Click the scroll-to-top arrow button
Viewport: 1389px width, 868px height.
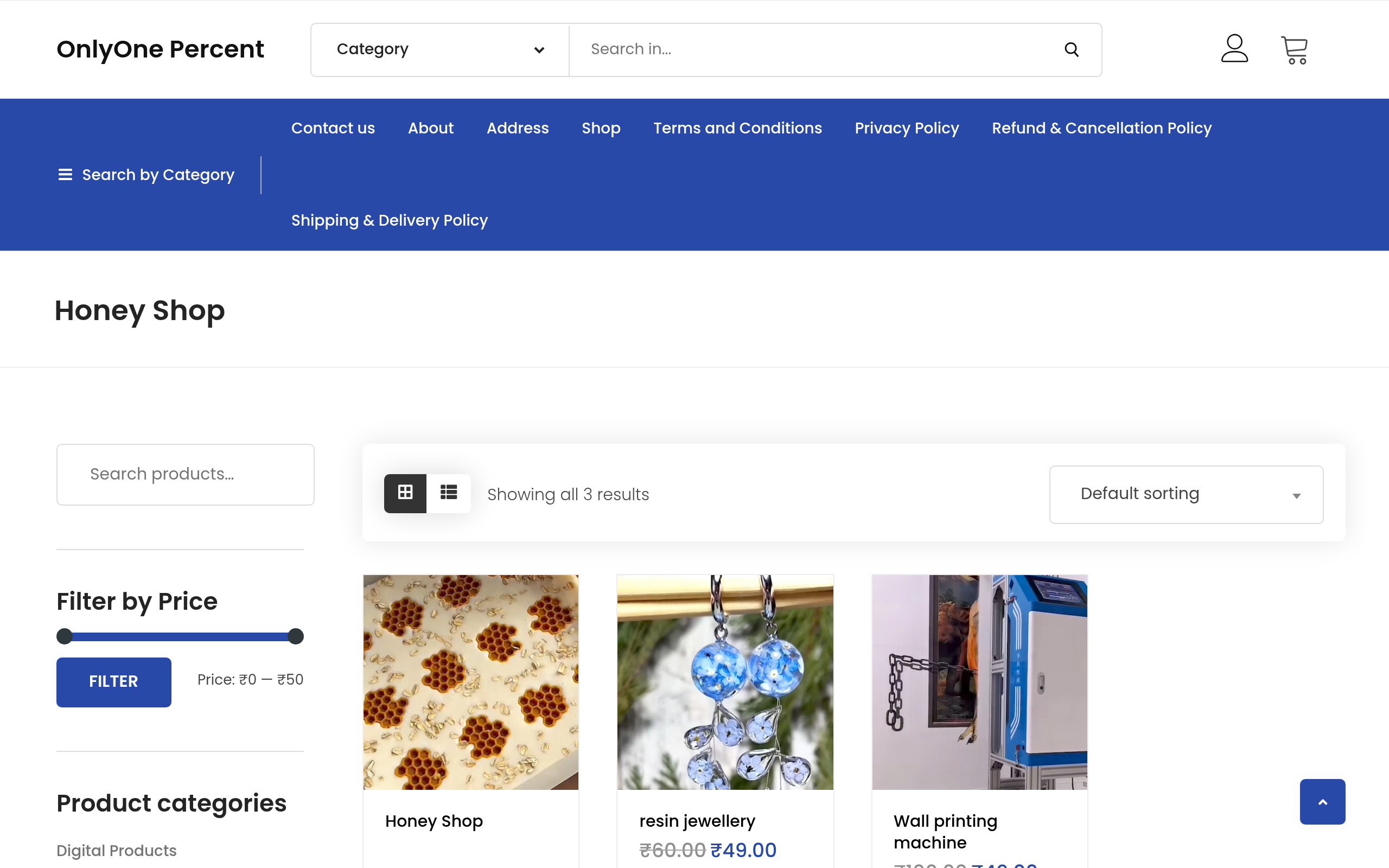tap(1322, 801)
